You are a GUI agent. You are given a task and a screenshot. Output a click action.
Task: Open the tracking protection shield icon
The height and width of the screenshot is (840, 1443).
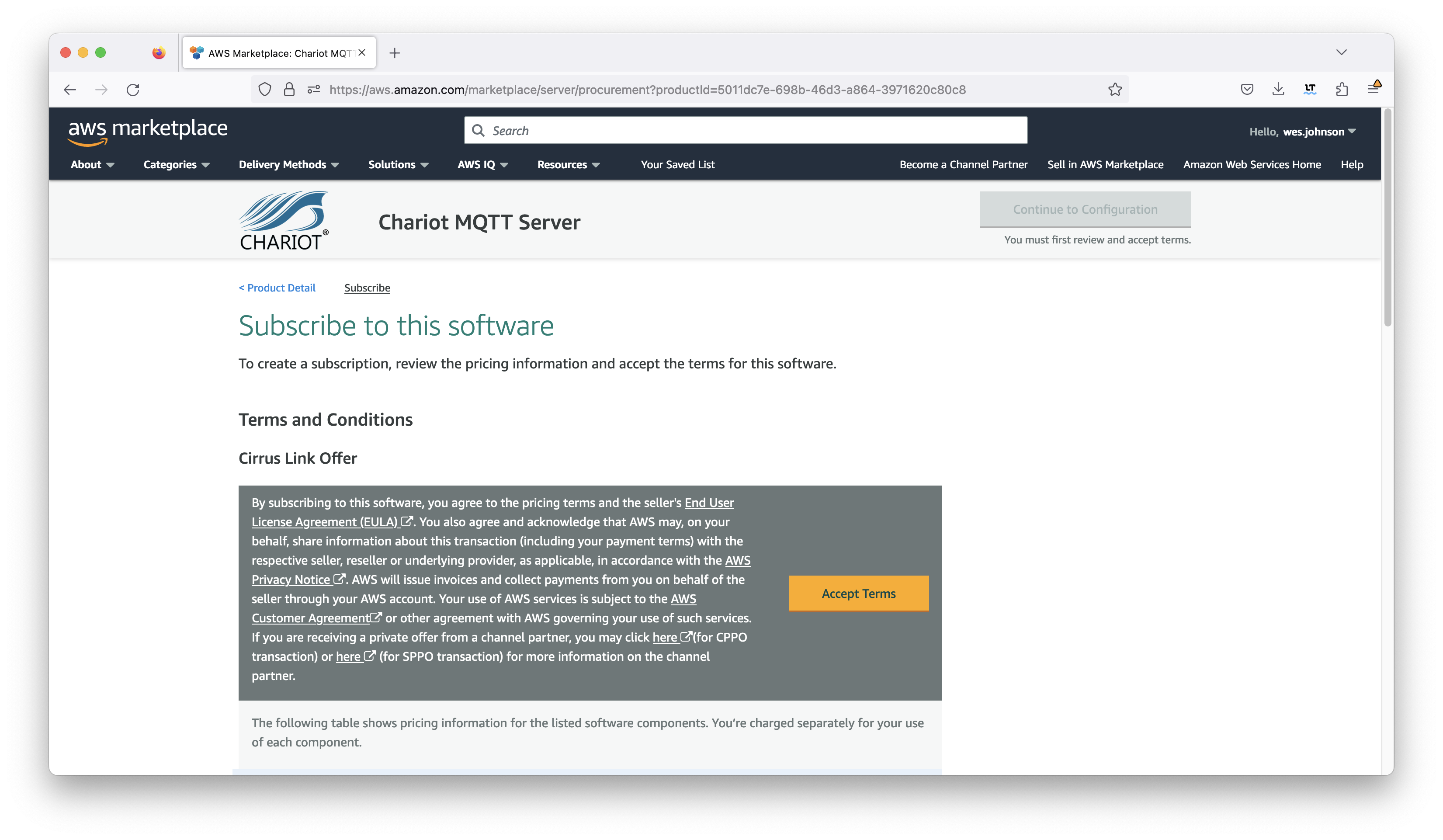click(x=264, y=89)
